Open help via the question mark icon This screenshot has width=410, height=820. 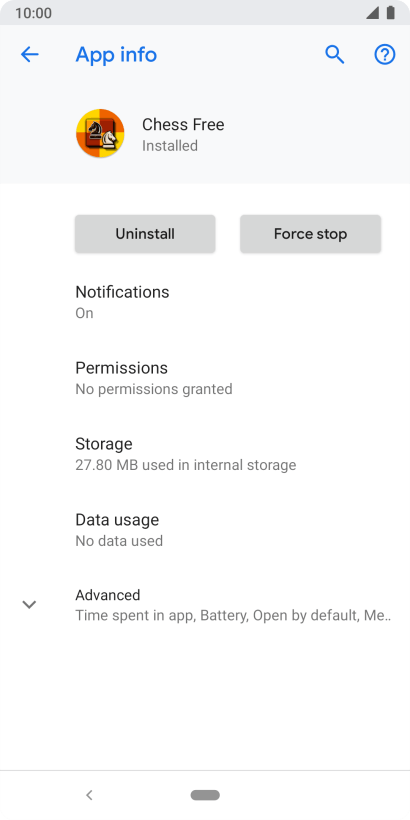[x=385, y=54]
